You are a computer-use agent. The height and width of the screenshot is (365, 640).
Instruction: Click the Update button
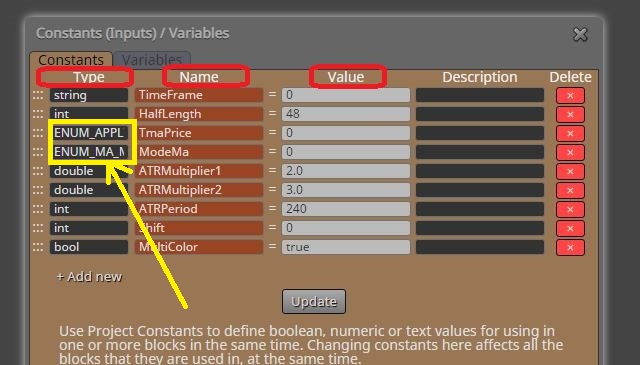point(314,302)
